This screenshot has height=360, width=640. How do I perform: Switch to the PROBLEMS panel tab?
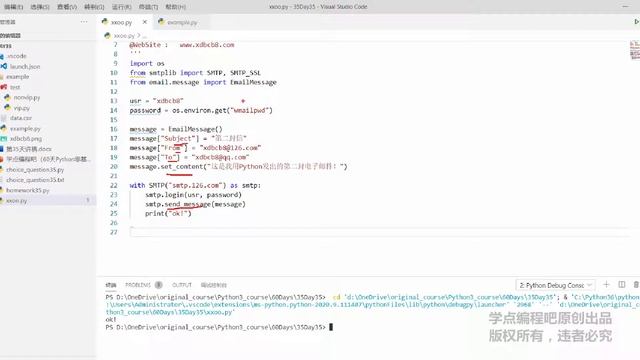pyautogui.click(x=138, y=285)
